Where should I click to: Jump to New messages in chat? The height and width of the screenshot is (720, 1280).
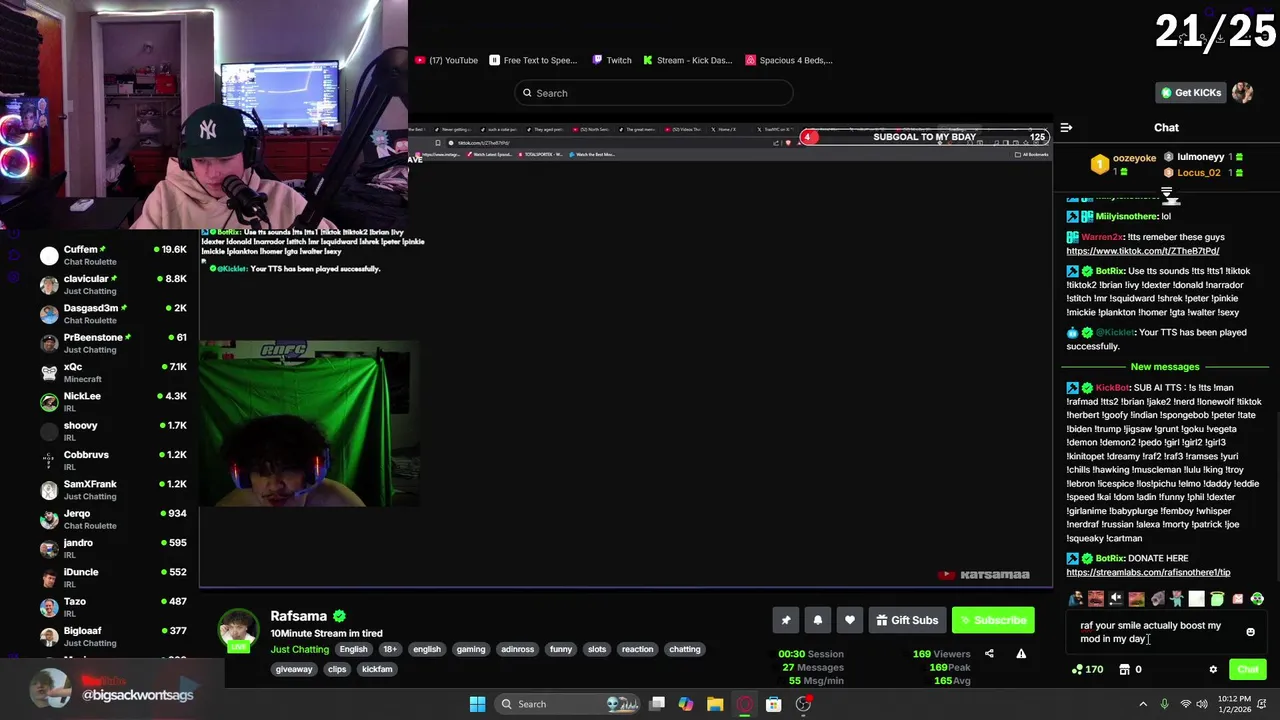[x=1164, y=367]
